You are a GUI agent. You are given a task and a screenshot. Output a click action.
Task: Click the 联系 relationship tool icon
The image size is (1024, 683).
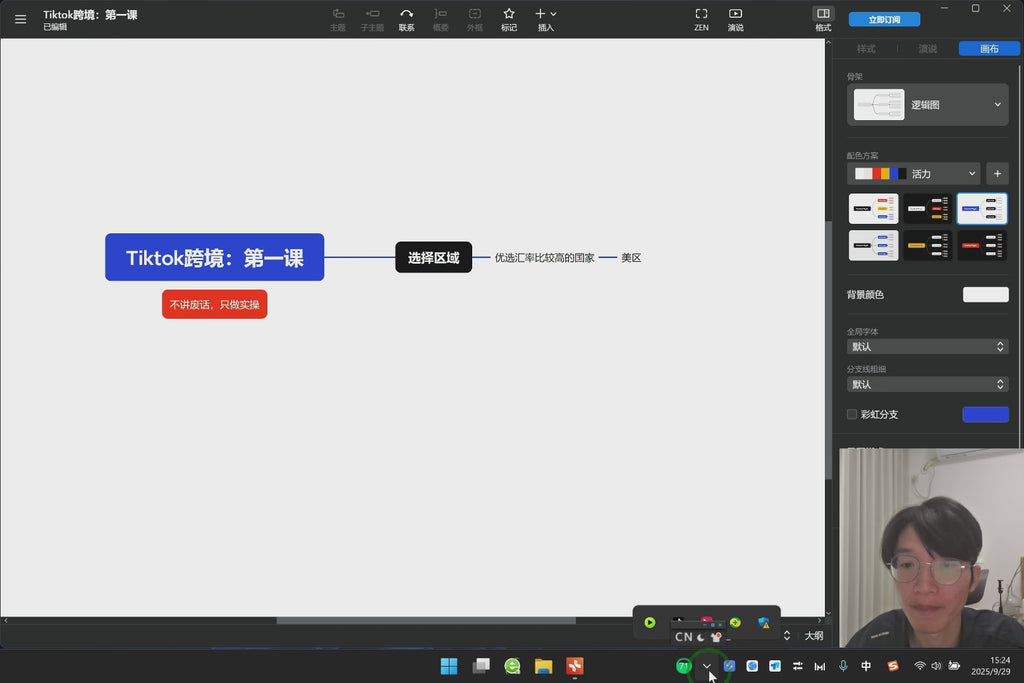[406, 14]
